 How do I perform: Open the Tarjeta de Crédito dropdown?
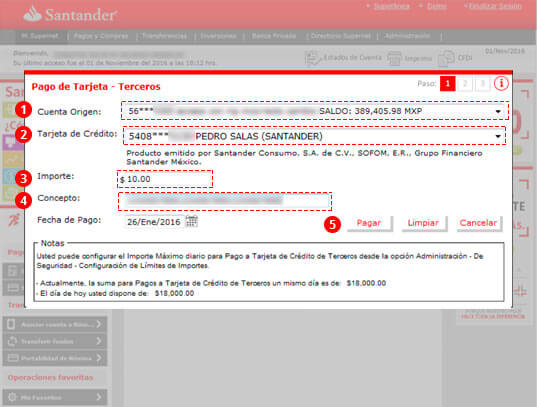click(314, 136)
